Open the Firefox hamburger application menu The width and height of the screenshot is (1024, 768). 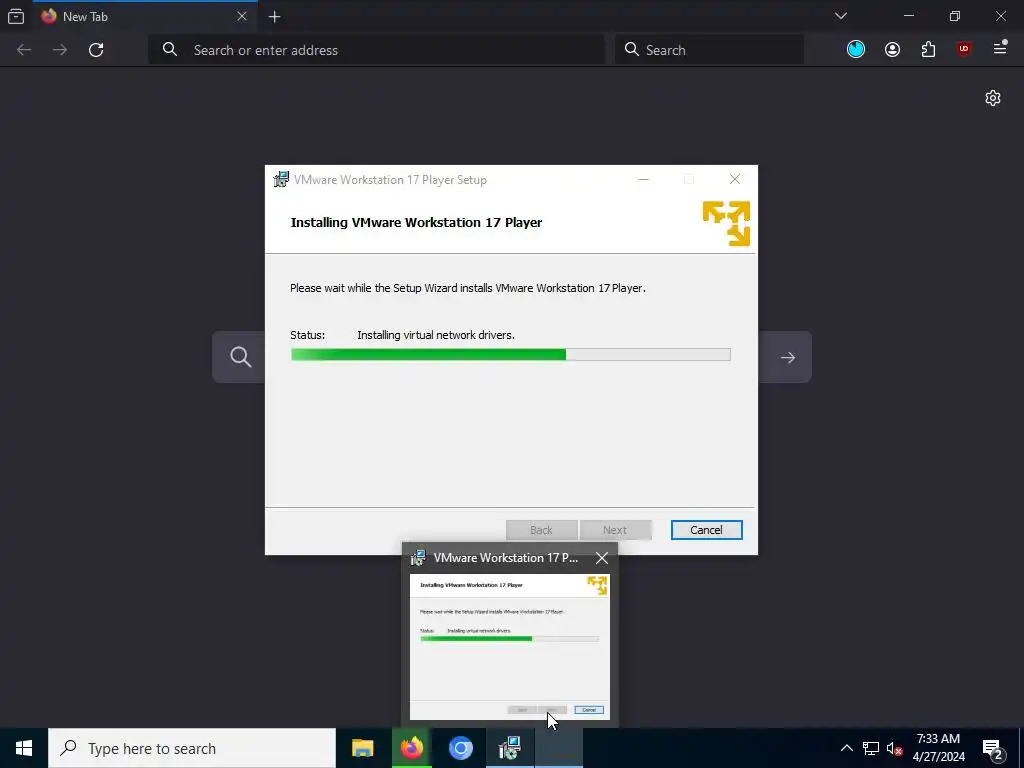pos(1000,48)
